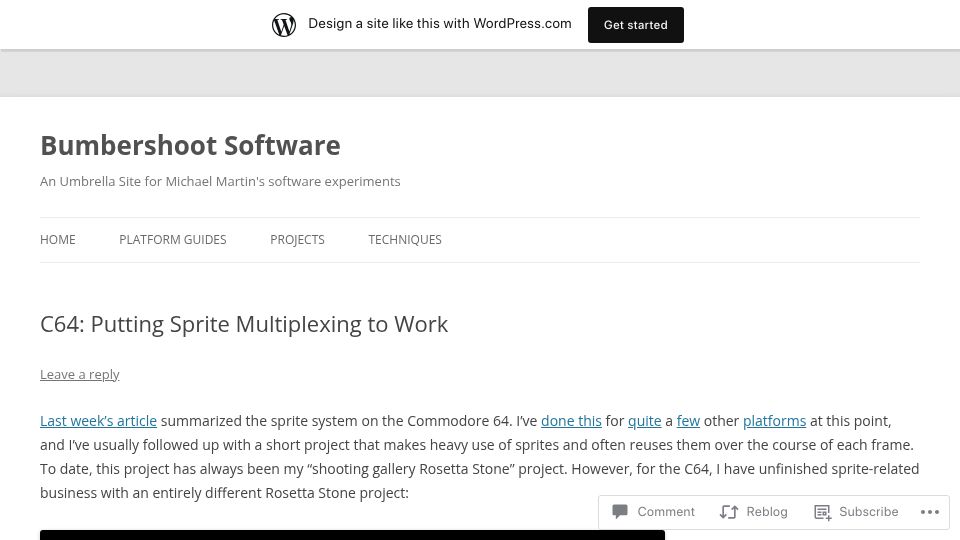Follow the 'done this' link
The image size is (960, 540).
pos(571,421)
